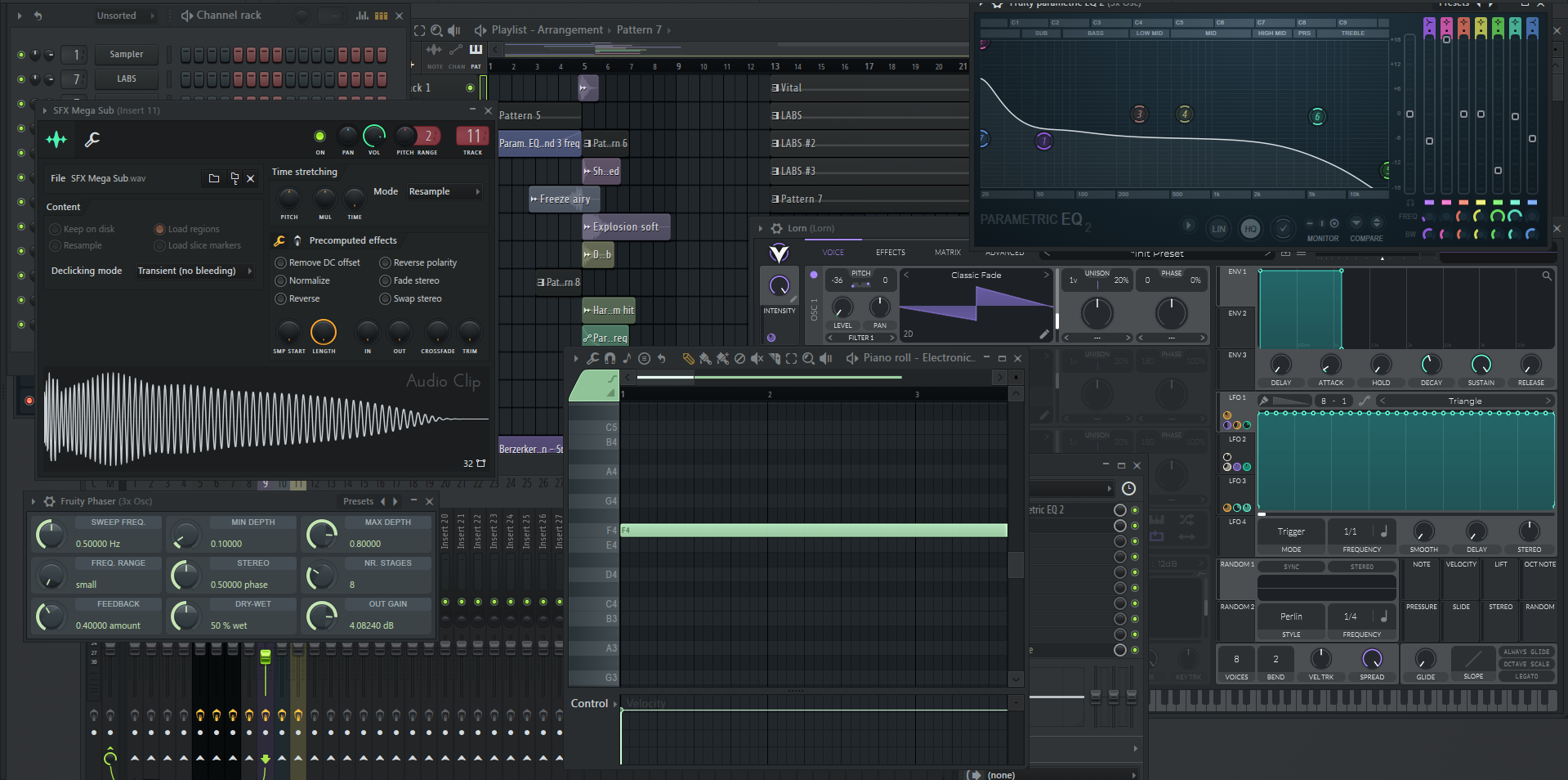The image size is (1568, 780).
Task: Select the Delete tool in piano roll
Action: tap(739, 358)
